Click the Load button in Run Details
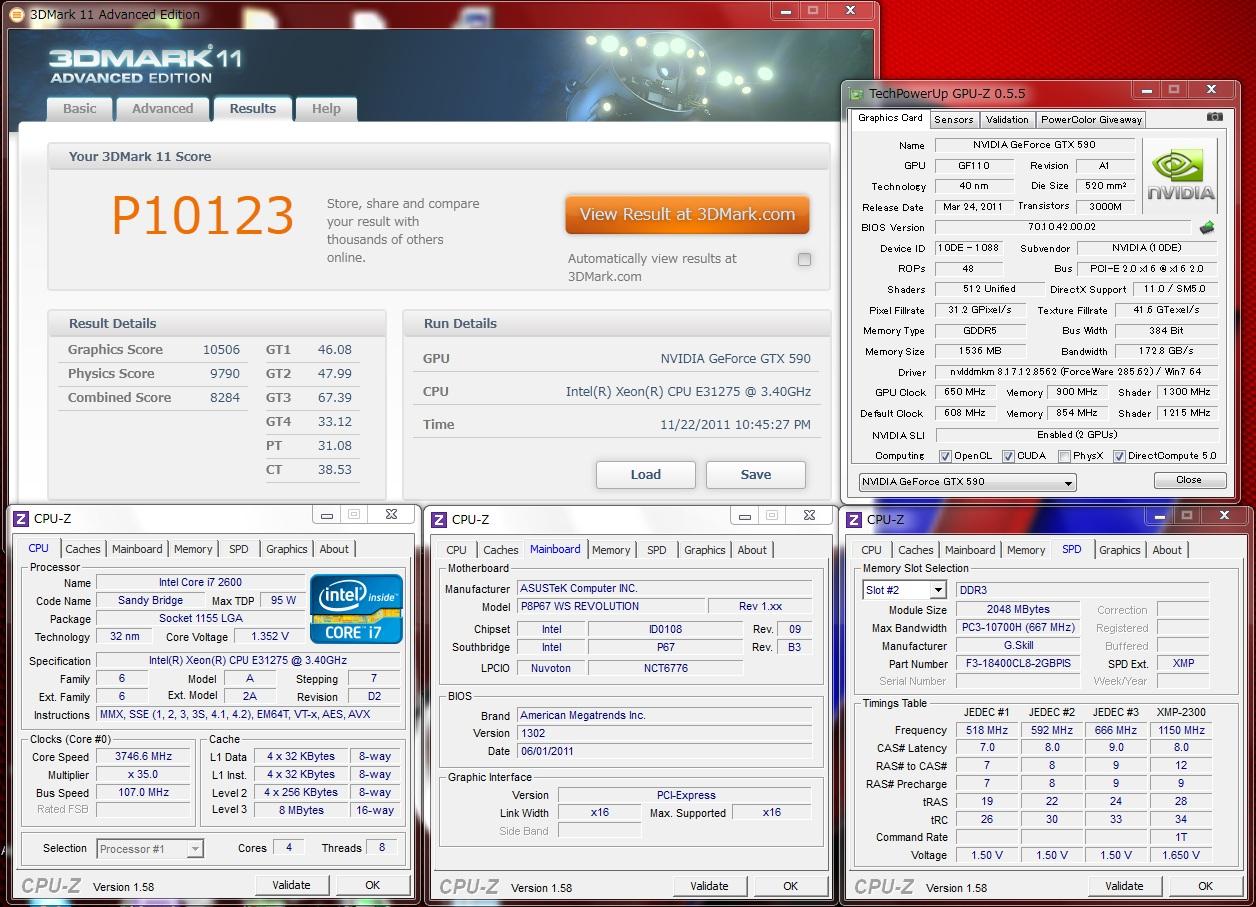Screen dimensions: 1256x907 [645, 475]
